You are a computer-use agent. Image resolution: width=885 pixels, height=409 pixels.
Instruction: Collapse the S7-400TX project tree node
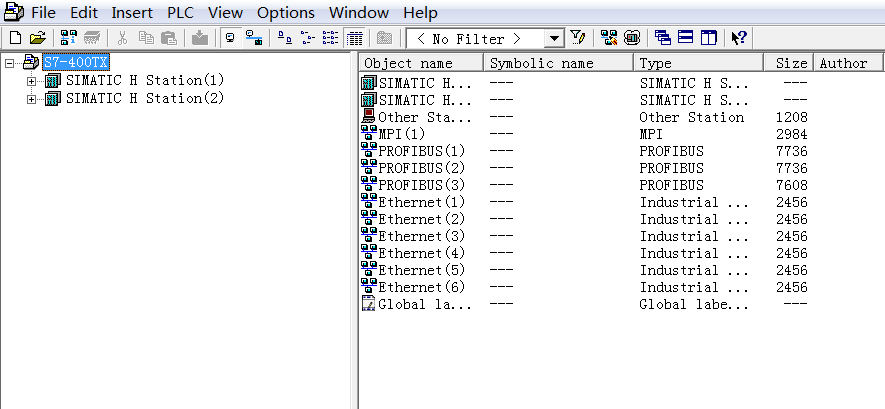(x=9, y=63)
